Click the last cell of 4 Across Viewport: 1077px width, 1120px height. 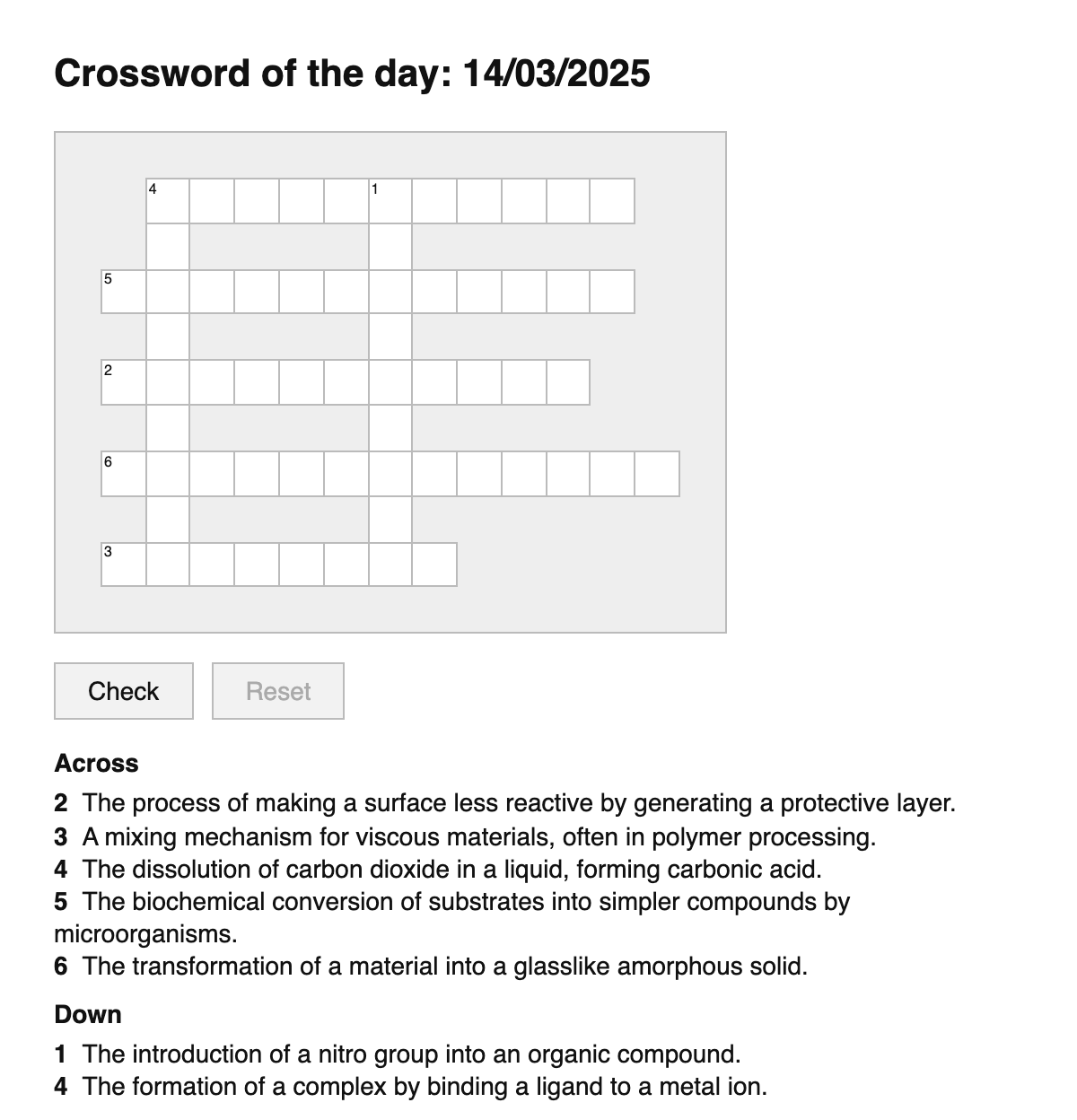612,201
